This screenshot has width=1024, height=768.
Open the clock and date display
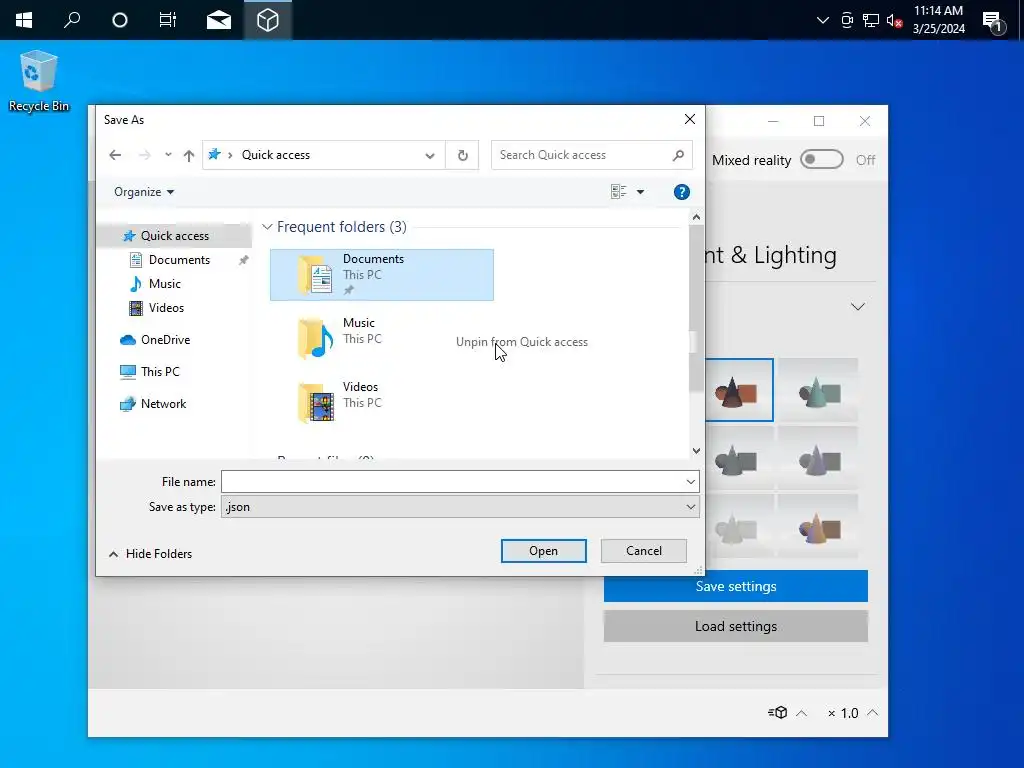pos(938,20)
